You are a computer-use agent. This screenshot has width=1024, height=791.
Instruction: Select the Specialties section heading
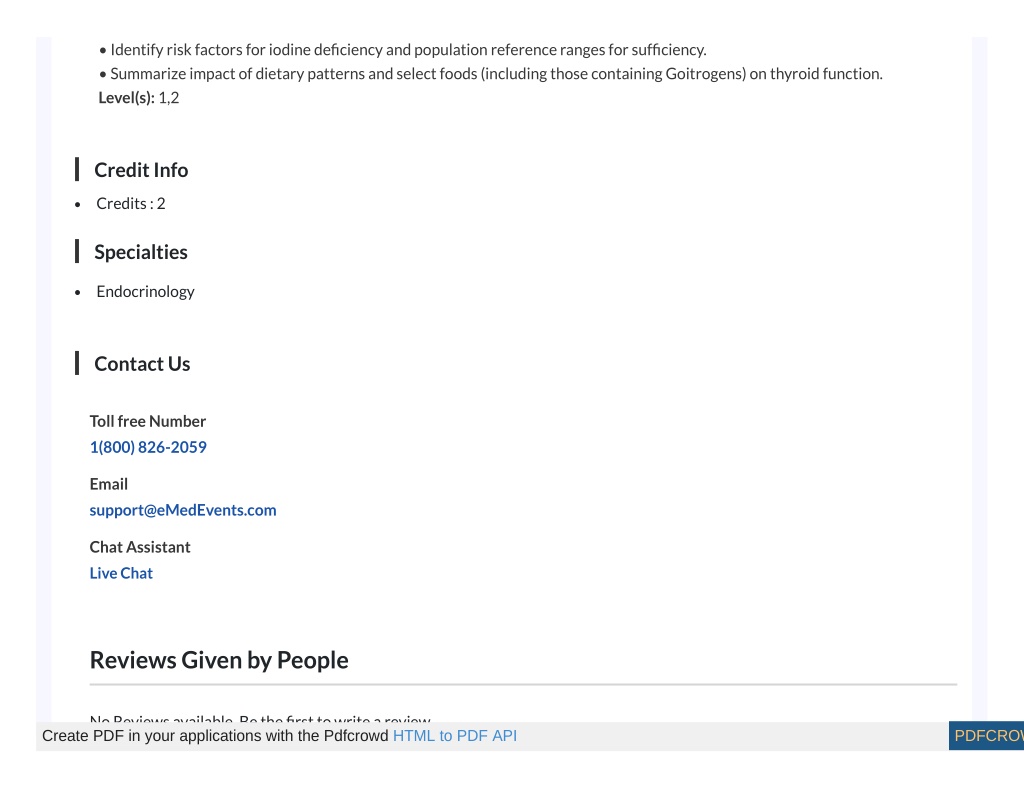[x=141, y=252]
